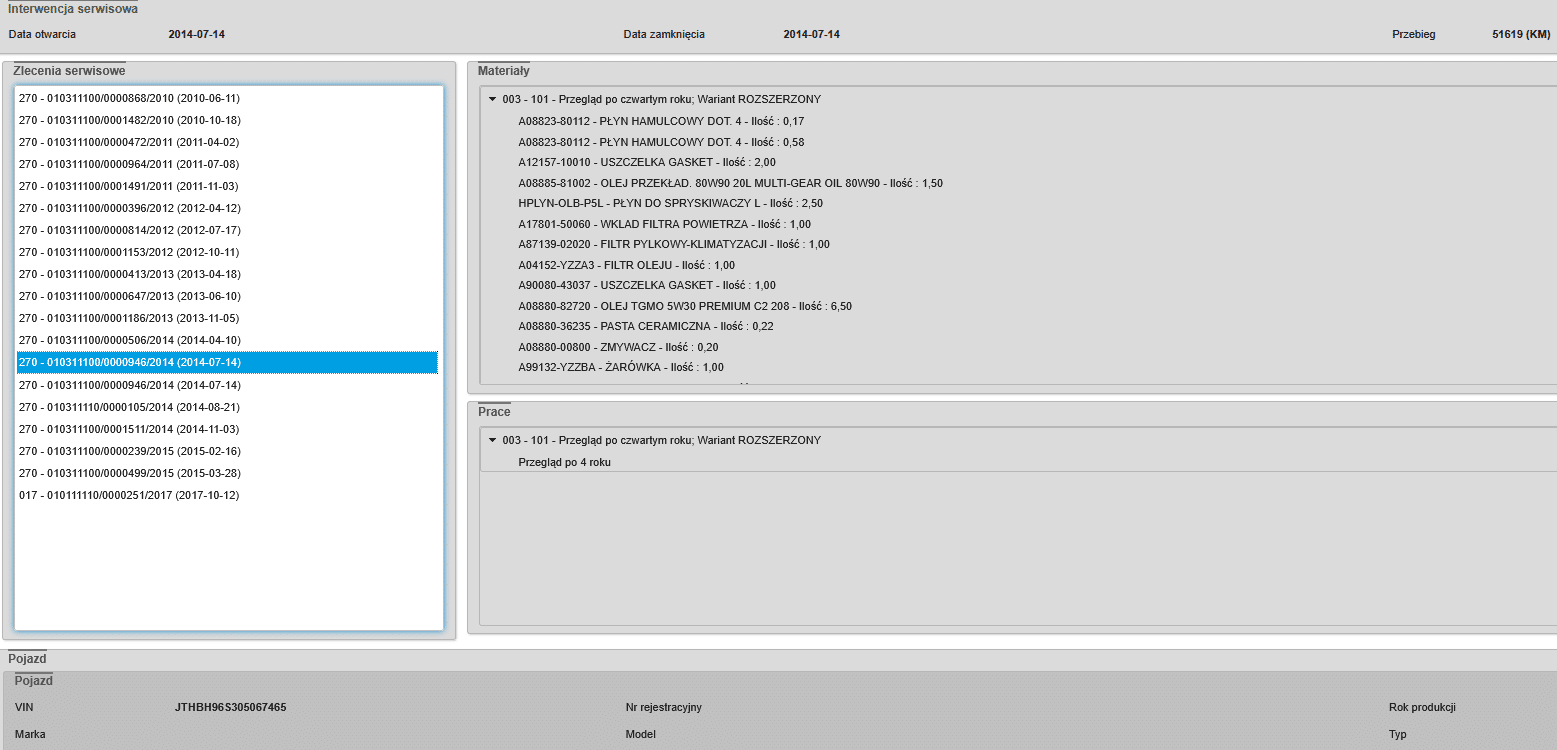Collapse the Prace 003 - 101 Przegląd group
This screenshot has height=750, width=1557.
tap(492, 440)
